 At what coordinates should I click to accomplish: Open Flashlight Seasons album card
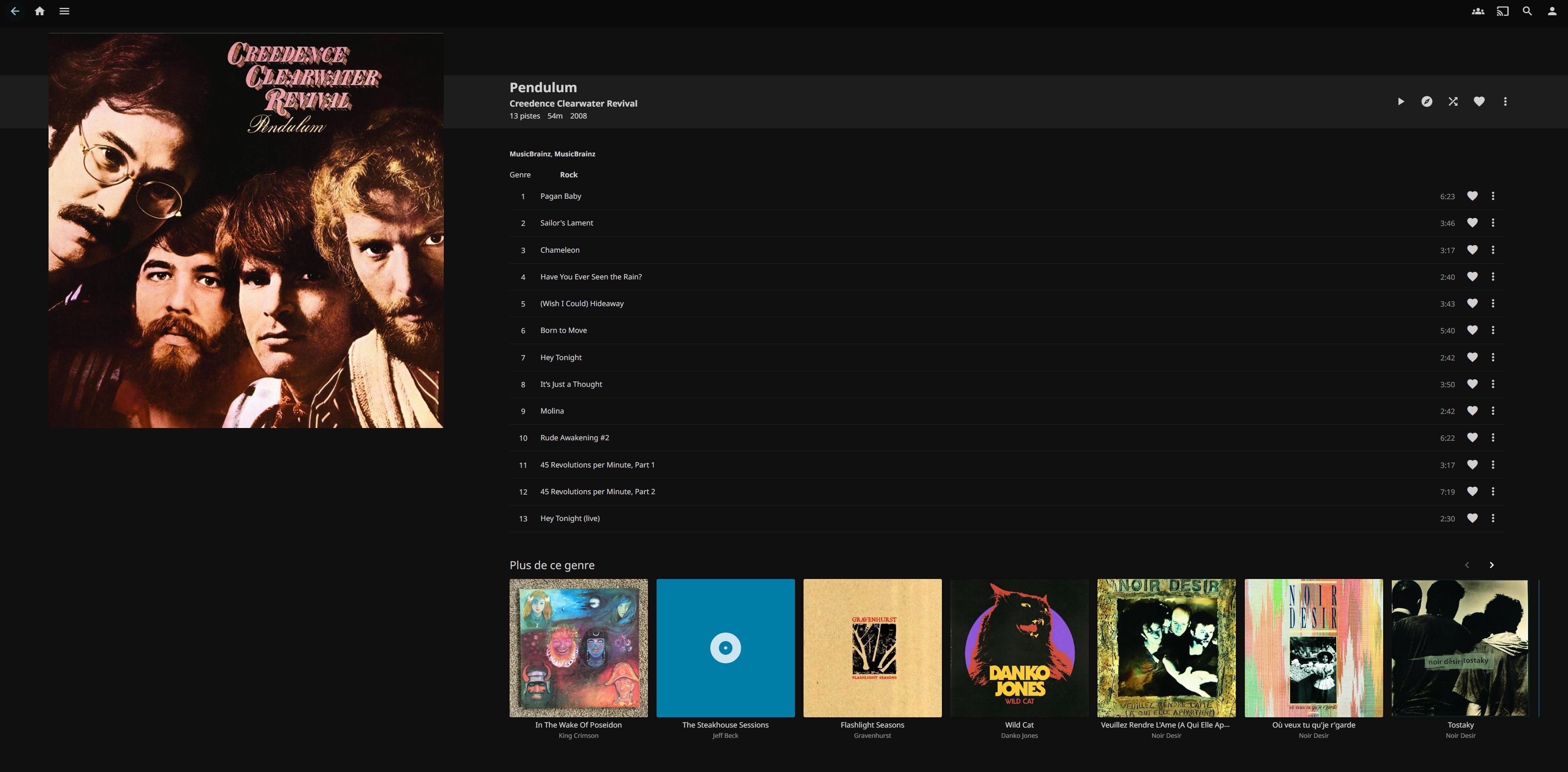(872, 648)
